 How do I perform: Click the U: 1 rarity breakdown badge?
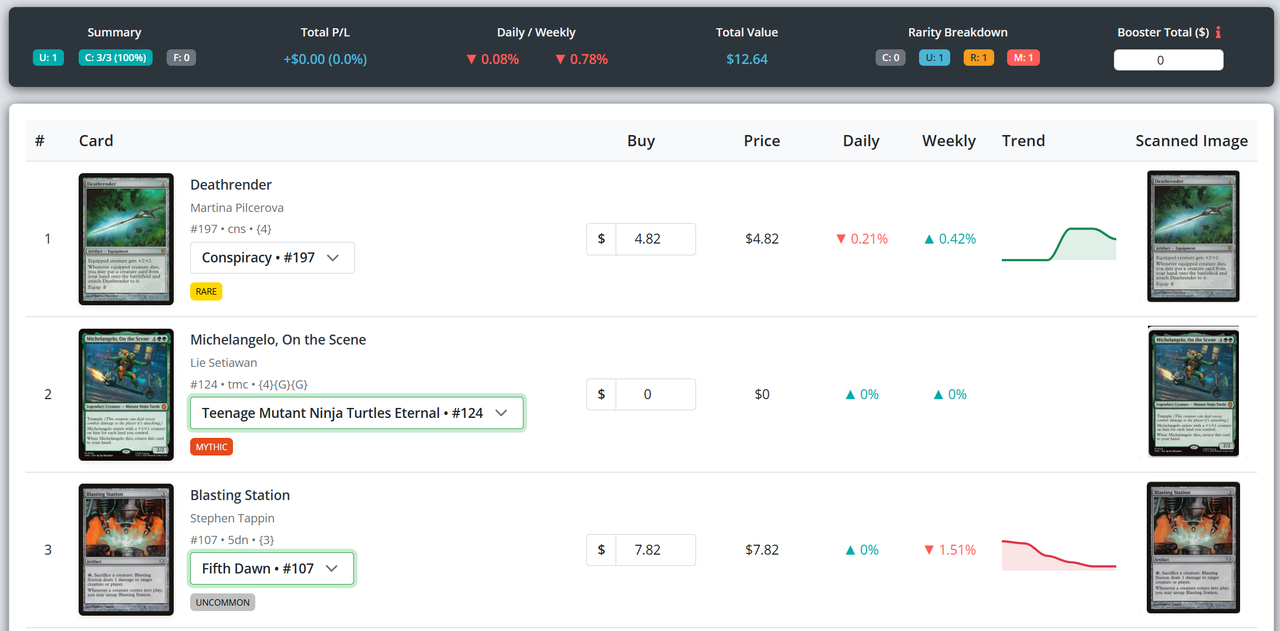[x=935, y=57]
